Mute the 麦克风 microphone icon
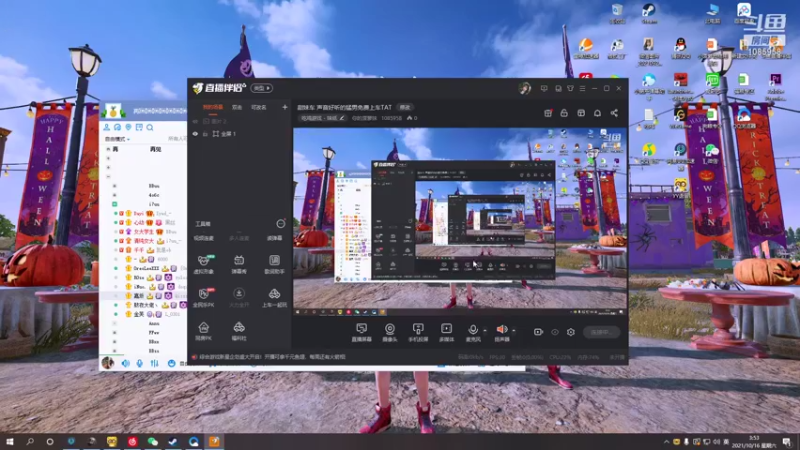This screenshot has height=450, width=800. pos(473,329)
